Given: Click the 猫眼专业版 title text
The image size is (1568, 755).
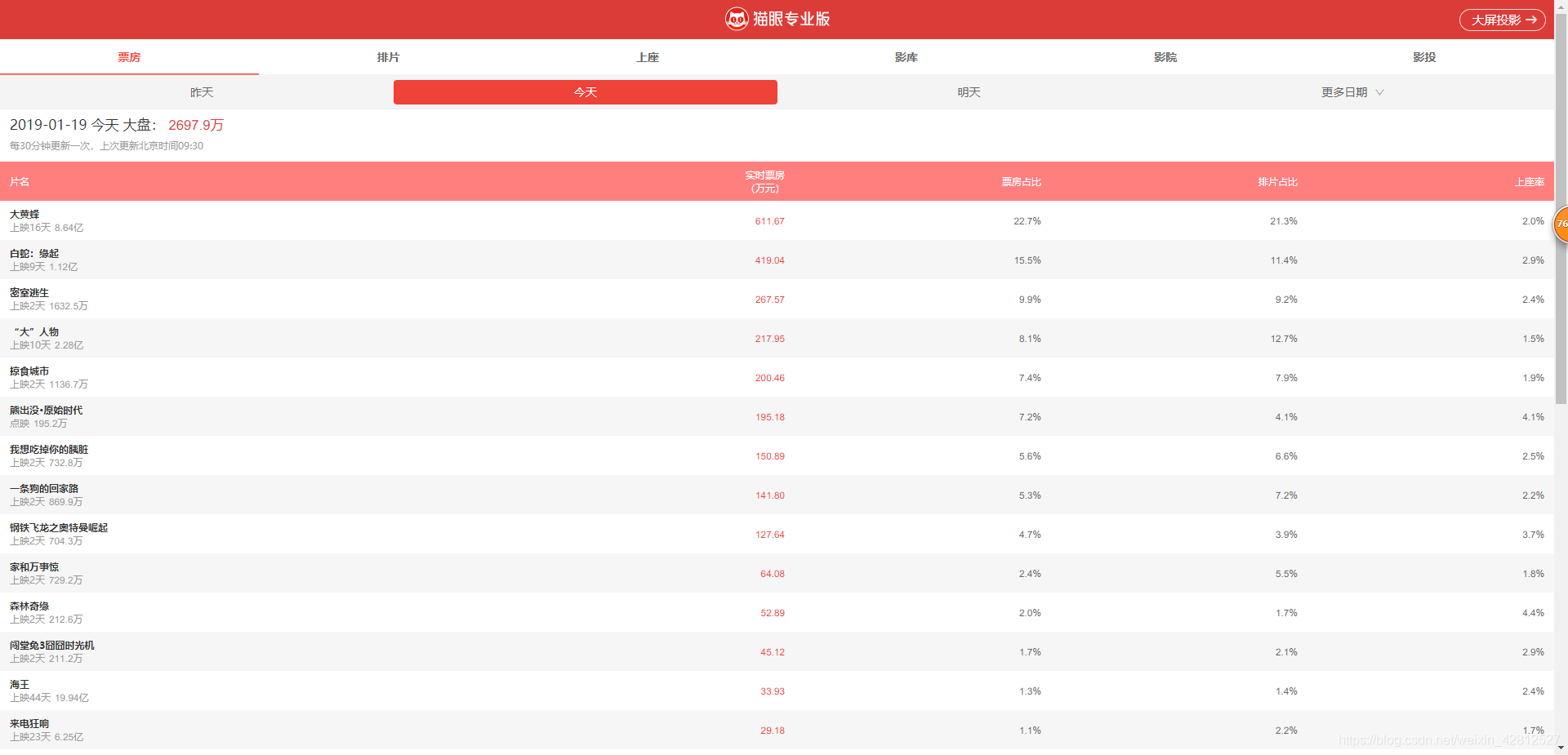Looking at the screenshot, I should (x=791, y=19).
